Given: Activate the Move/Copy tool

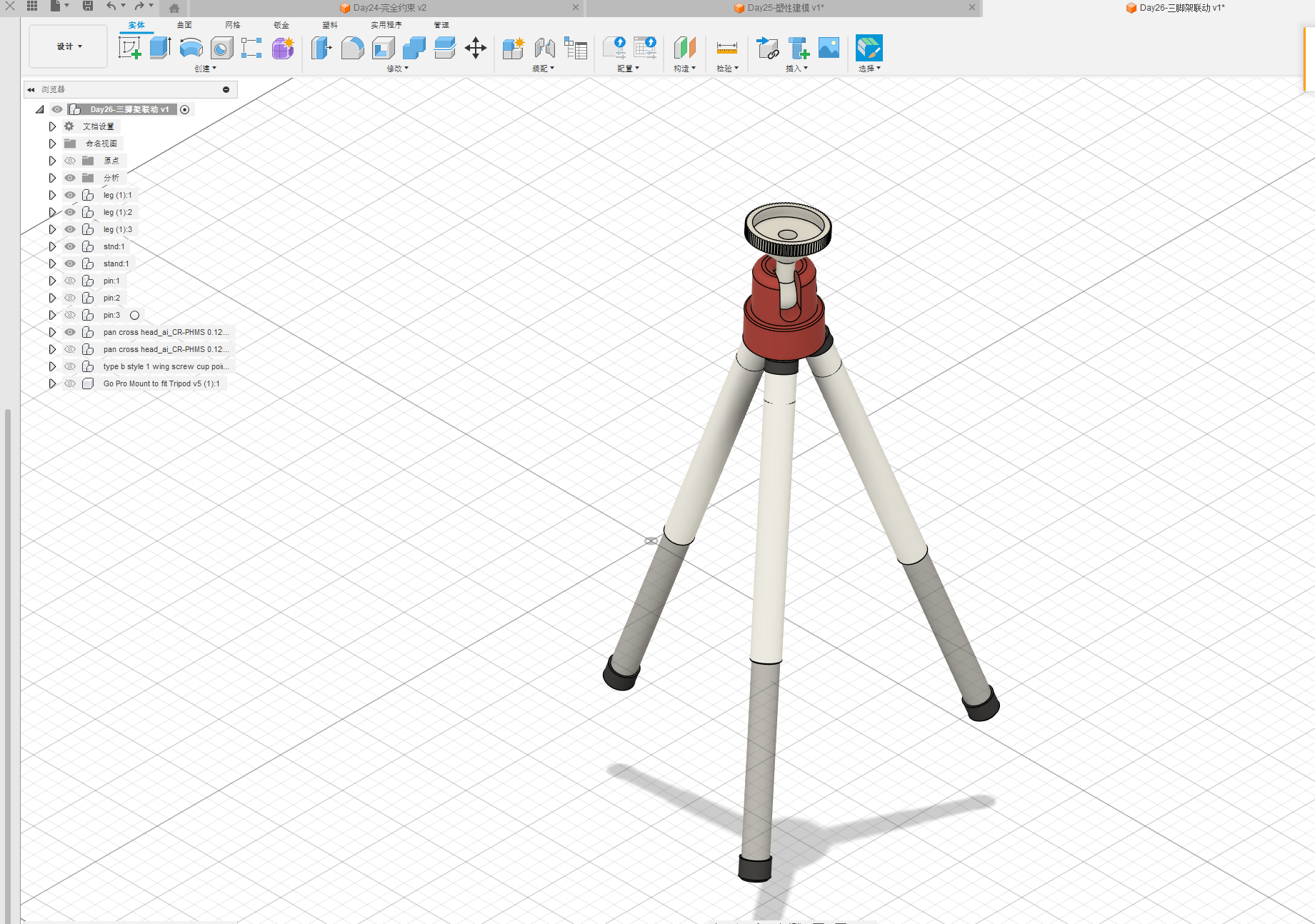Looking at the screenshot, I should [476, 49].
